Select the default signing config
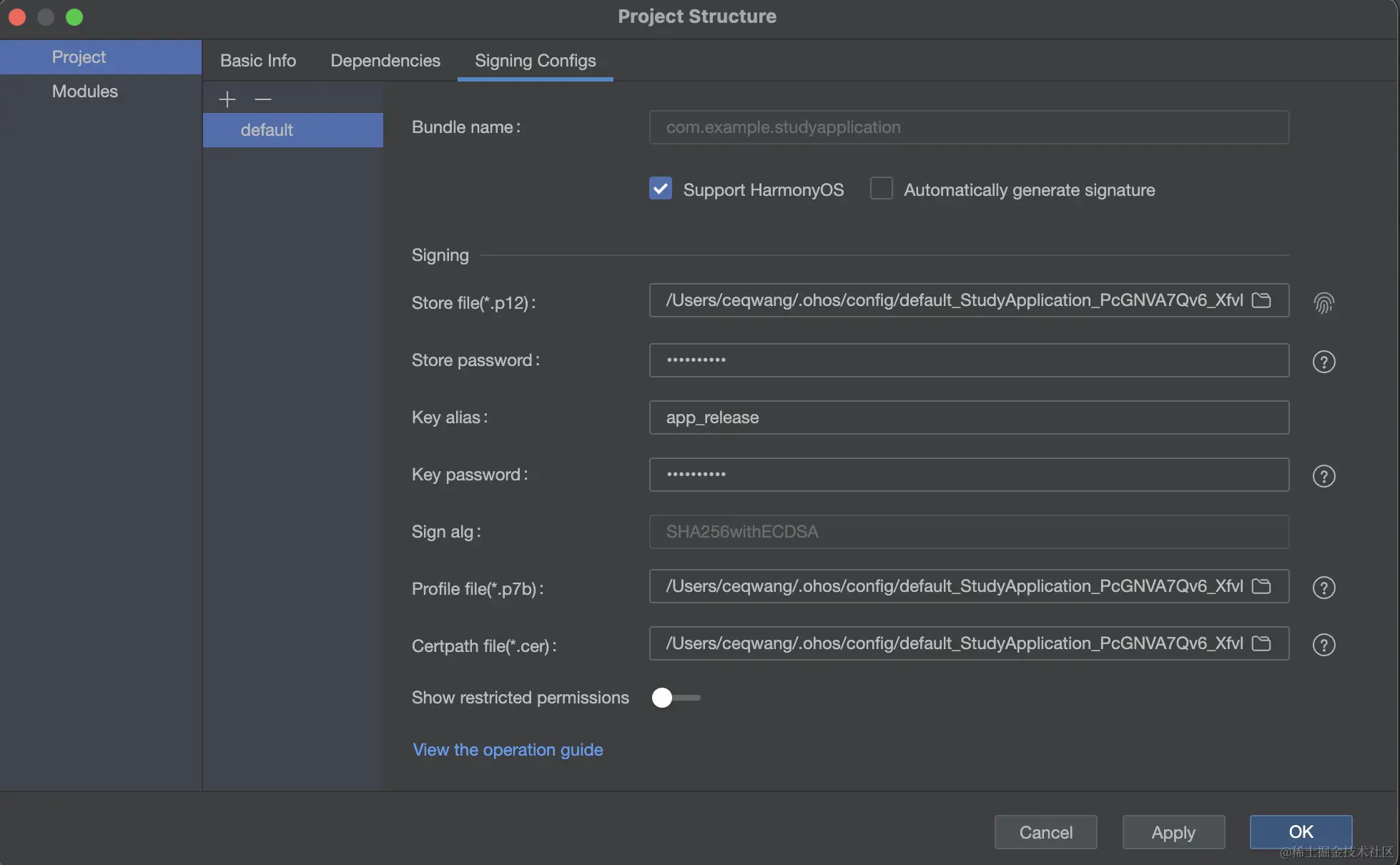The width and height of the screenshot is (1400, 865). point(267,130)
